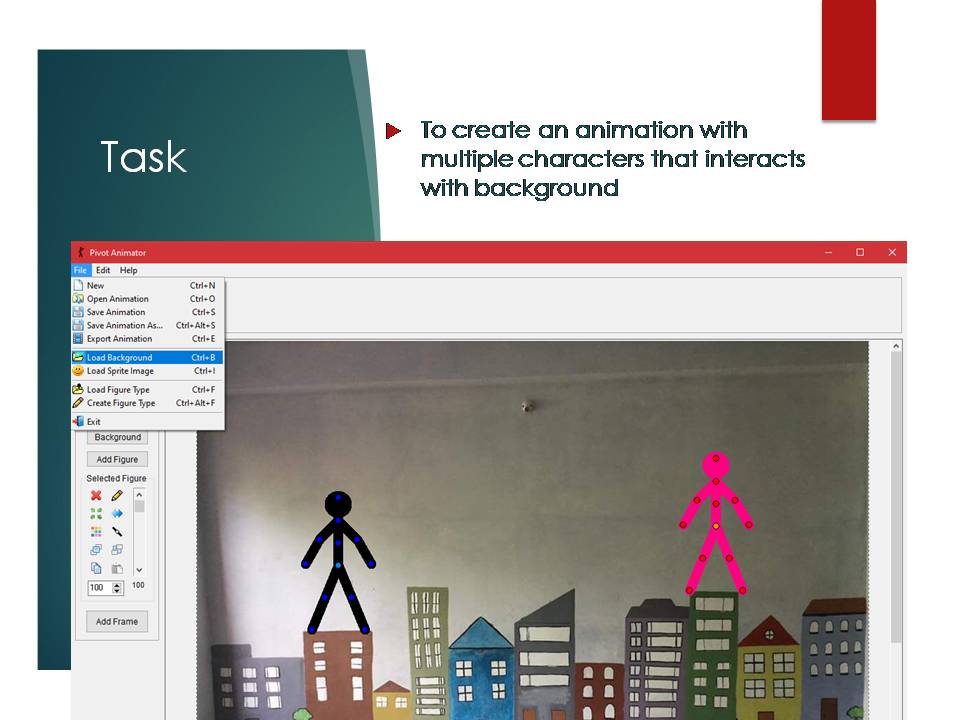Click the opacity scrollbar up arrow
The height and width of the screenshot is (720, 960).
tap(140, 495)
